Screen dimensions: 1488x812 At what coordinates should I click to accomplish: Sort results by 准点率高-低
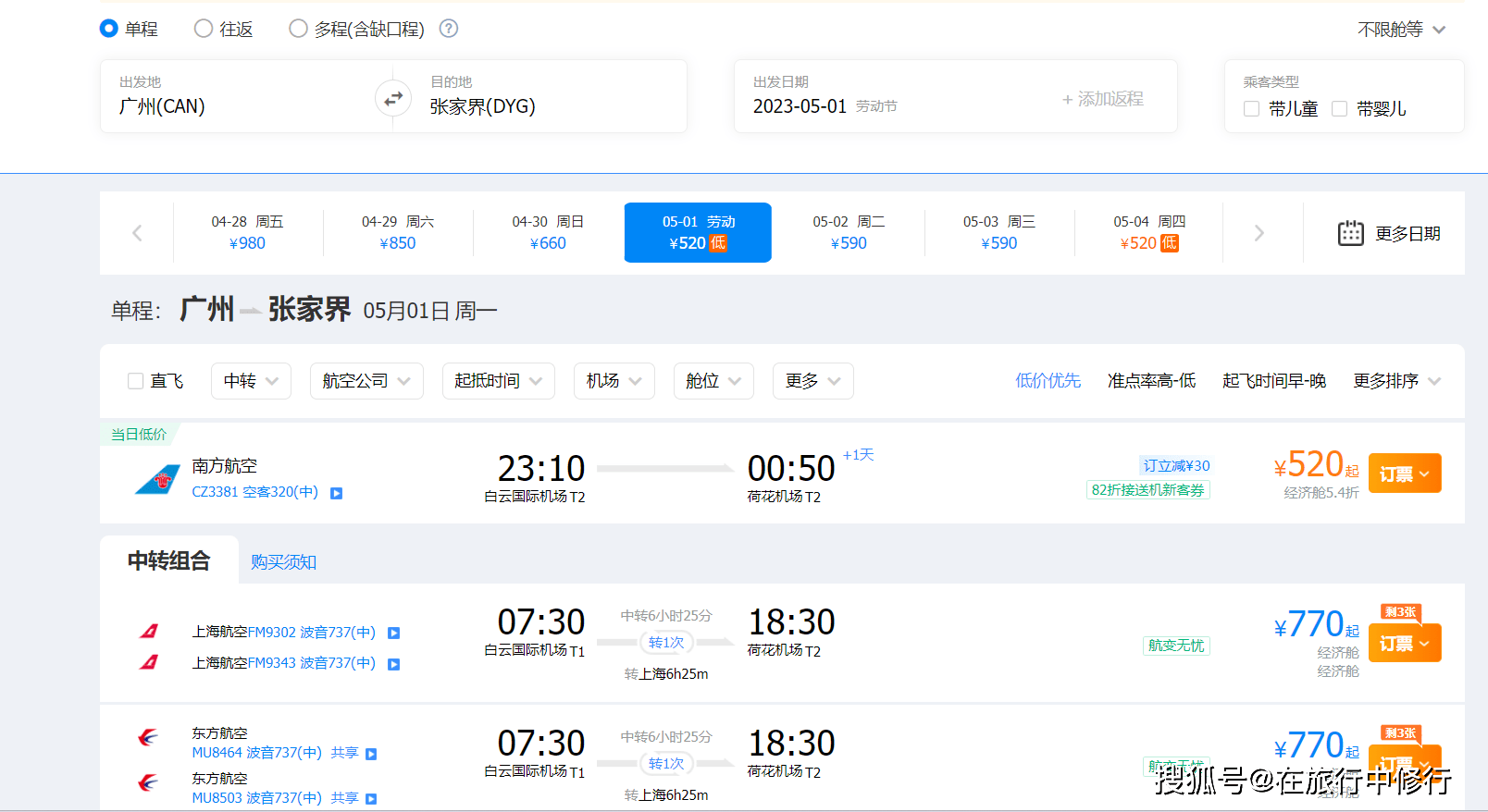[x=1151, y=381]
